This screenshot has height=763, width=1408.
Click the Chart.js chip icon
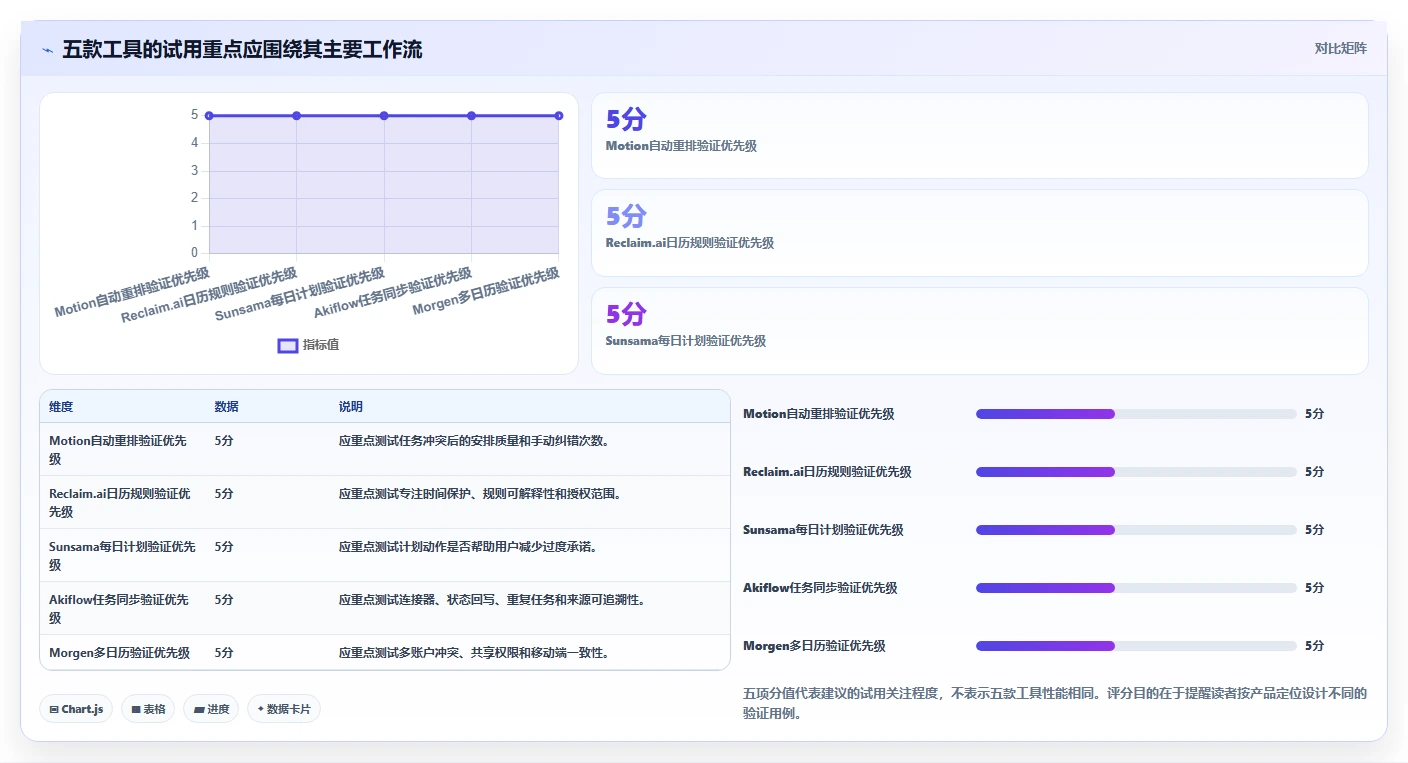pyautogui.click(x=54, y=709)
